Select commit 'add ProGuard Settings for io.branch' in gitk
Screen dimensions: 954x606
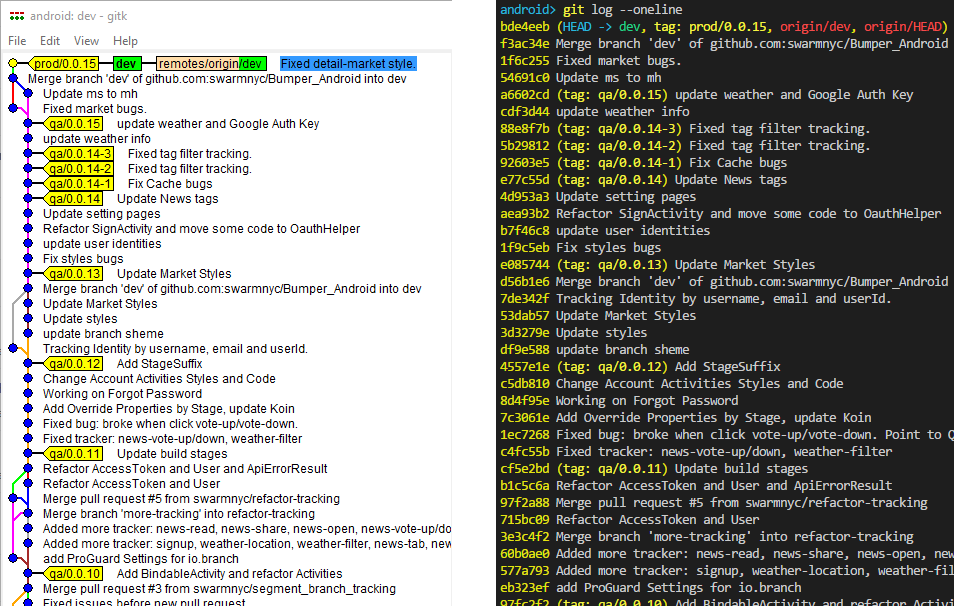click(x=141, y=559)
